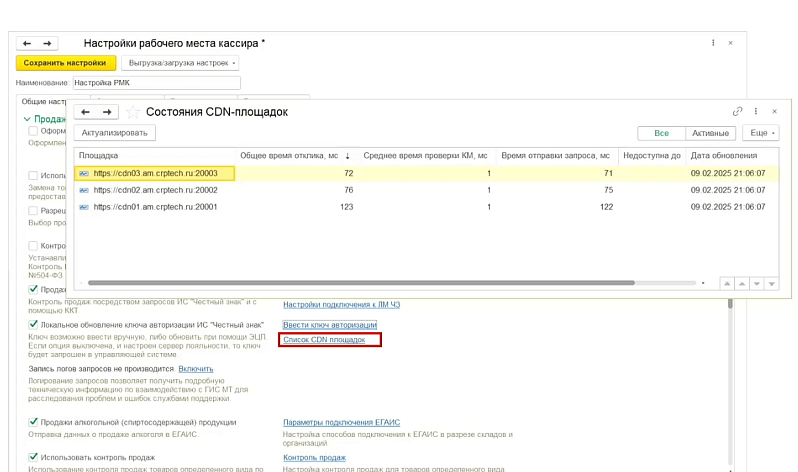
Task: Uncheck Продажи алкогольной (спиртосодержащей) продукции
Action: (x=34, y=422)
